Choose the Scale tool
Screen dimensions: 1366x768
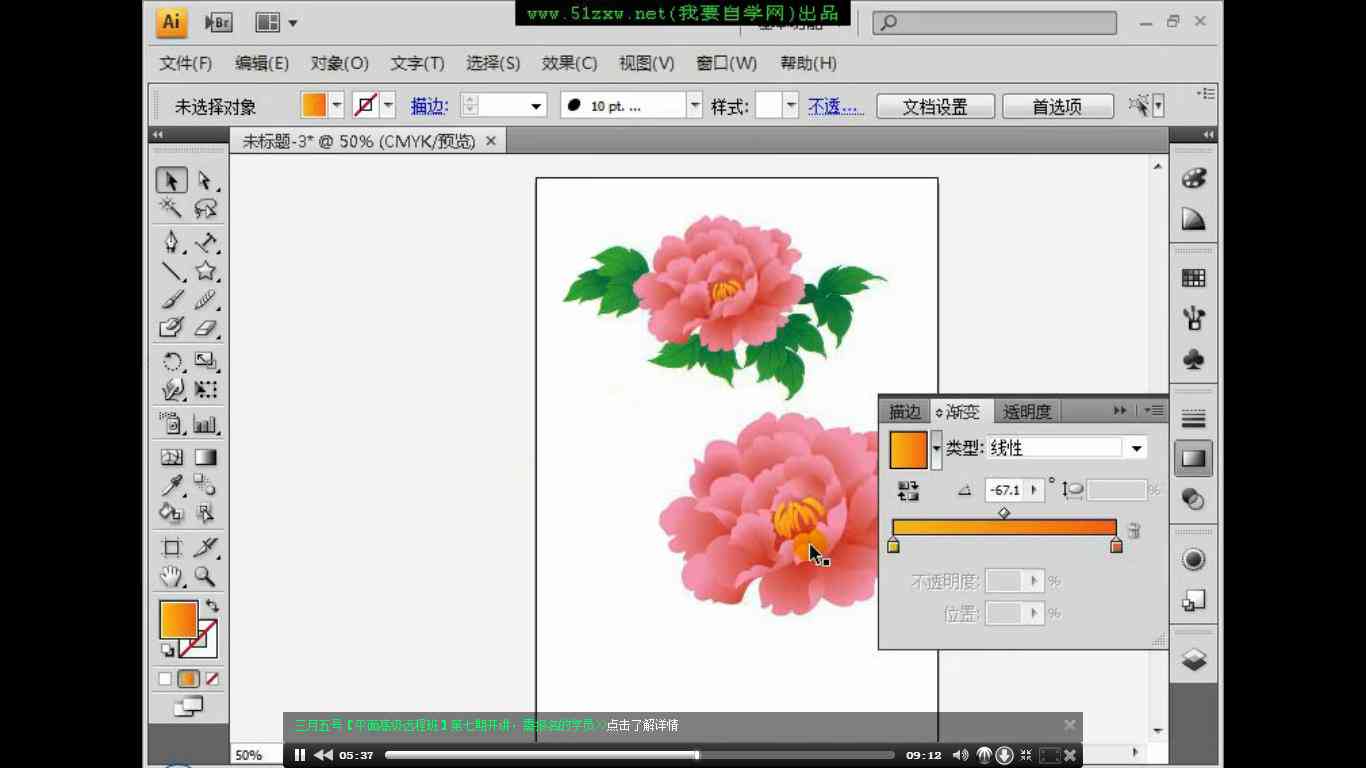tap(205, 361)
